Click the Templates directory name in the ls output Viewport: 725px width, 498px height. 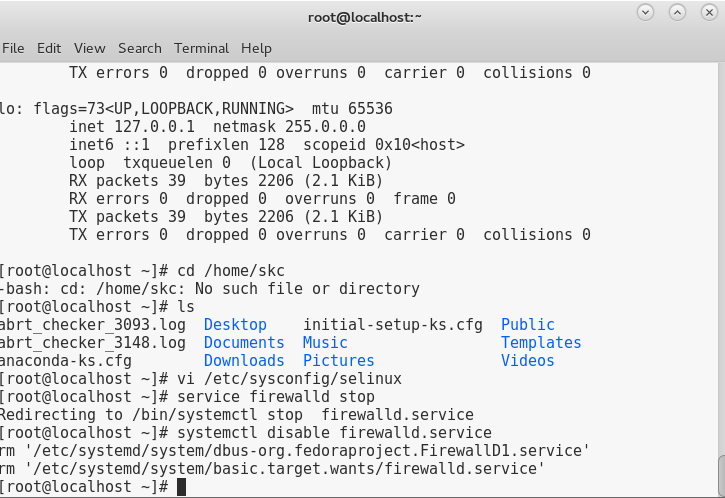pyautogui.click(x=541, y=343)
